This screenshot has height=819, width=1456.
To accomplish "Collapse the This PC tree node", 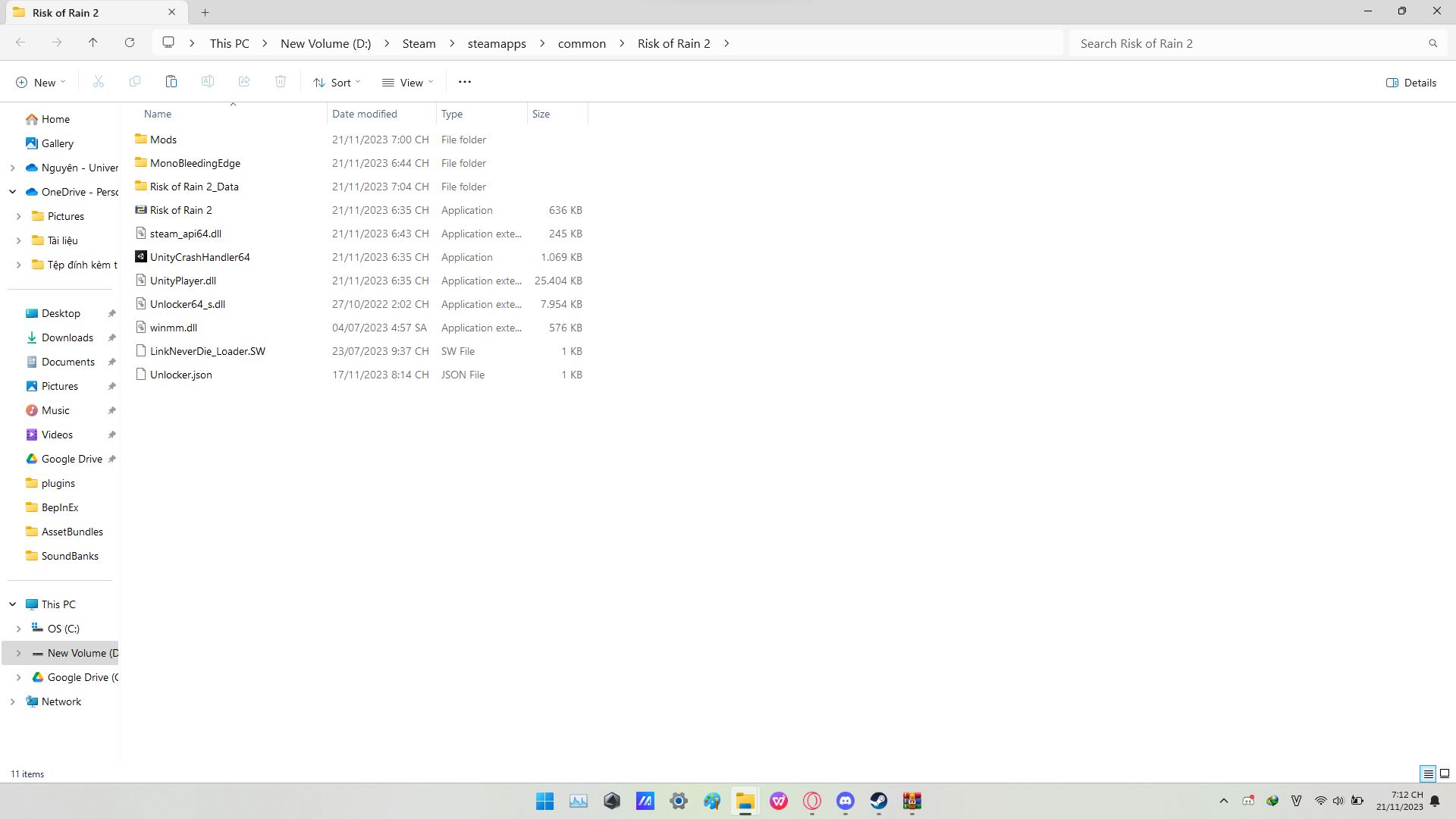I will point(13,604).
